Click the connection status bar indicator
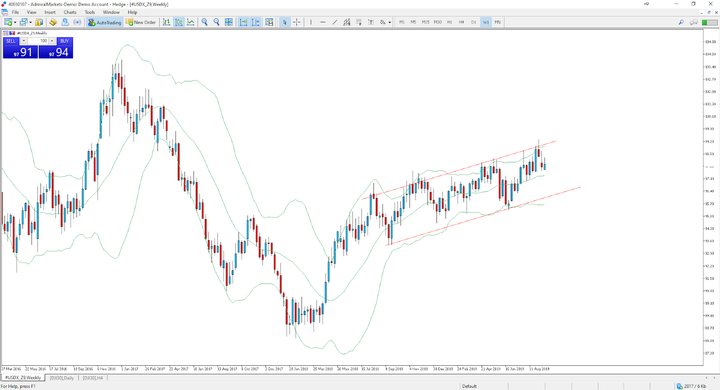Image resolution: width=720 pixels, height=390 pixels. pos(692,386)
